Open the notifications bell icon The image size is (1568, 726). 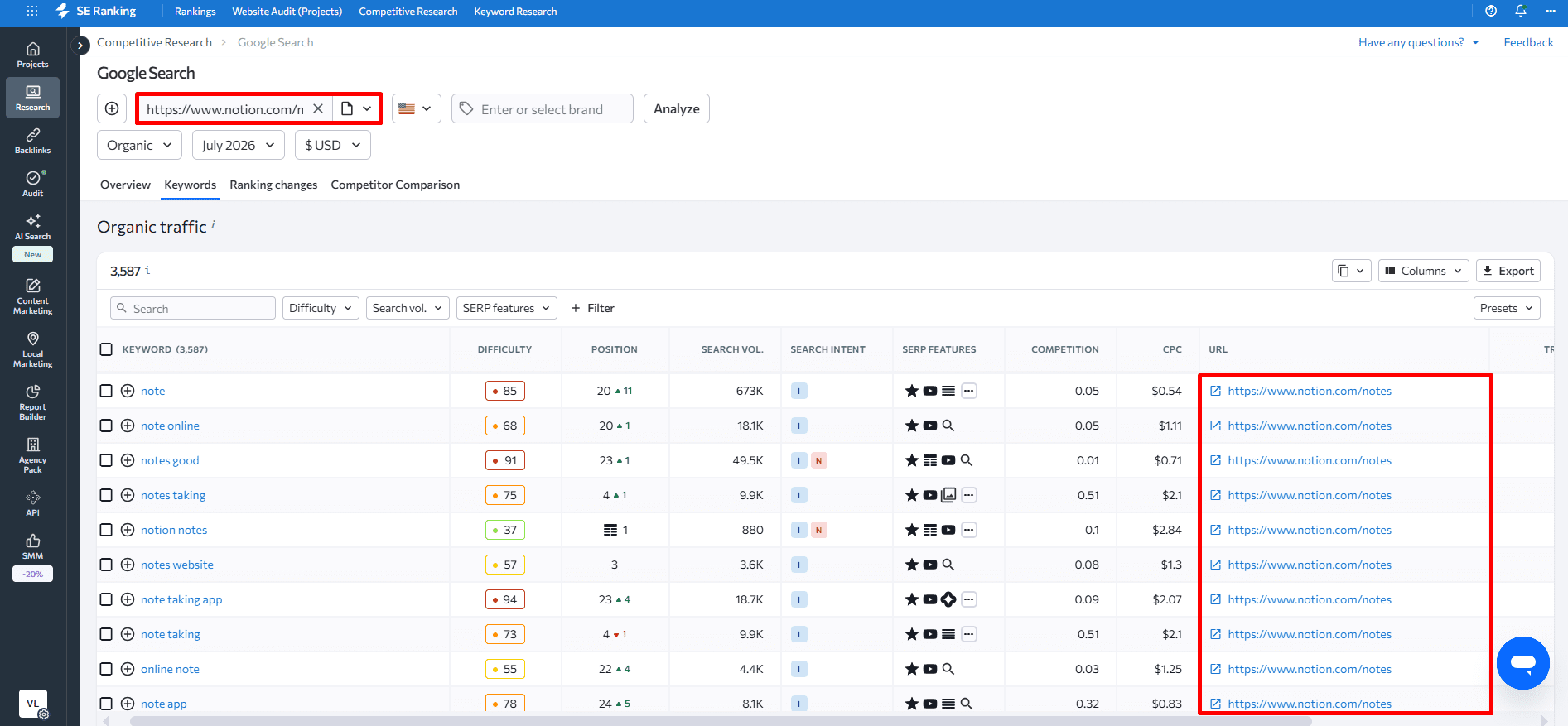coord(1521,11)
